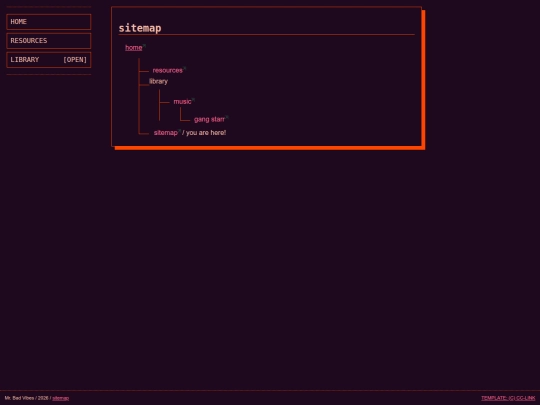Click the 'Mr. Bad Vibes / 2026' footer text
The height and width of the screenshot is (405, 540).
pyautogui.click(x=27, y=398)
